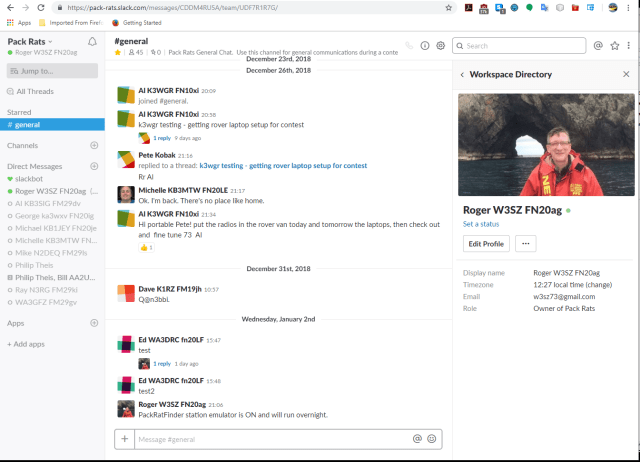Click Message #general input box

coord(273,439)
